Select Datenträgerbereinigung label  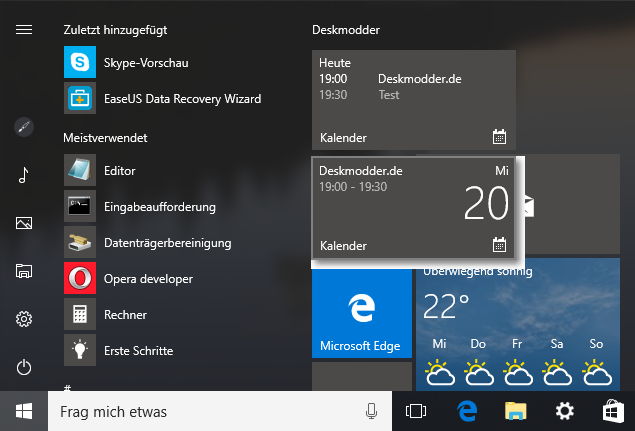(168, 243)
